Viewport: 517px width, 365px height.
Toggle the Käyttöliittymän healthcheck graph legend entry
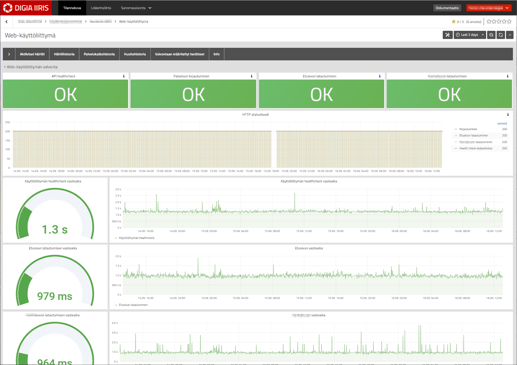(x=137, y=238)
